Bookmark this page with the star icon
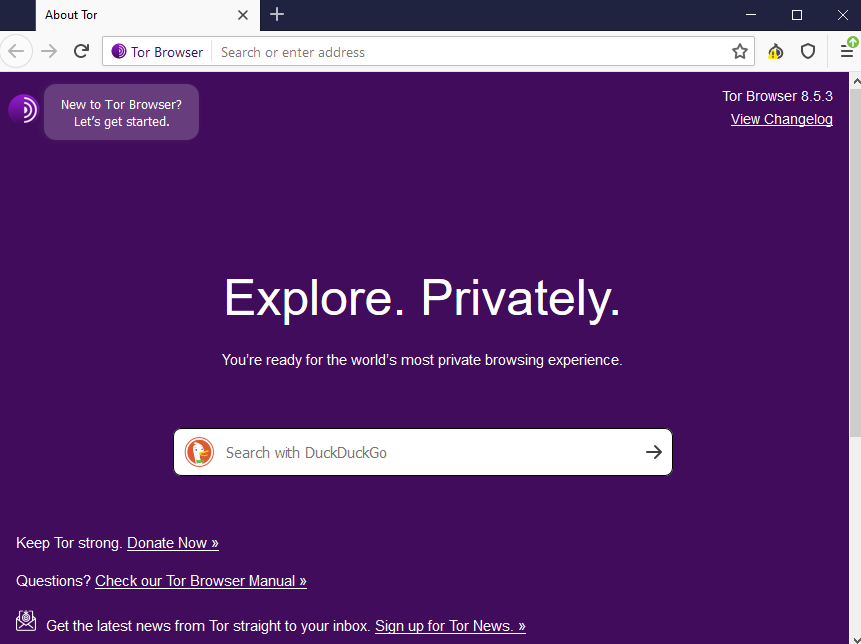861x644 pixels. pos(740,52)
